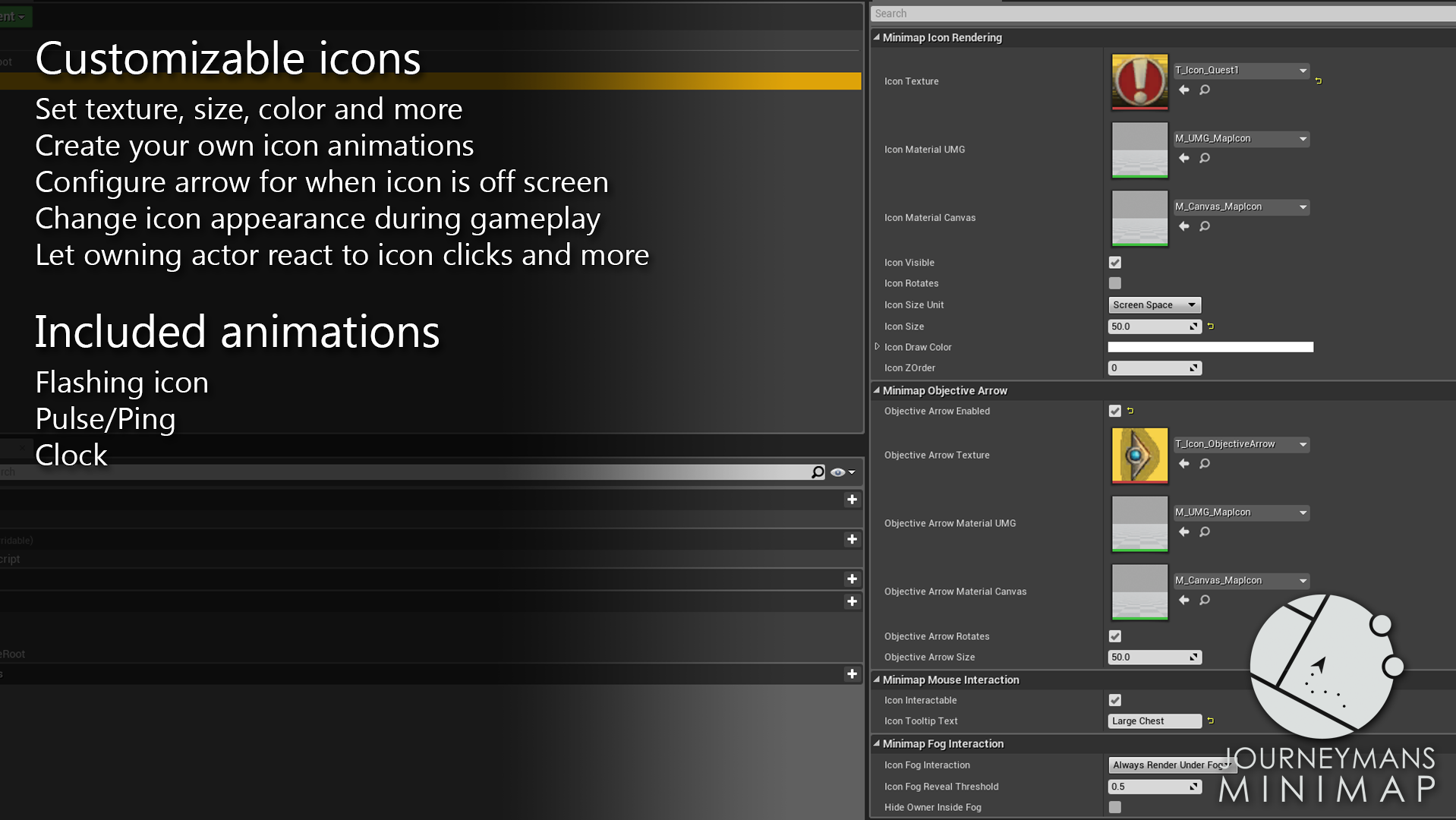Screen dimensions: 1456x820
Task: Disable Objective Arrow Enabled checkbox
Action: tap(1115, 411)
